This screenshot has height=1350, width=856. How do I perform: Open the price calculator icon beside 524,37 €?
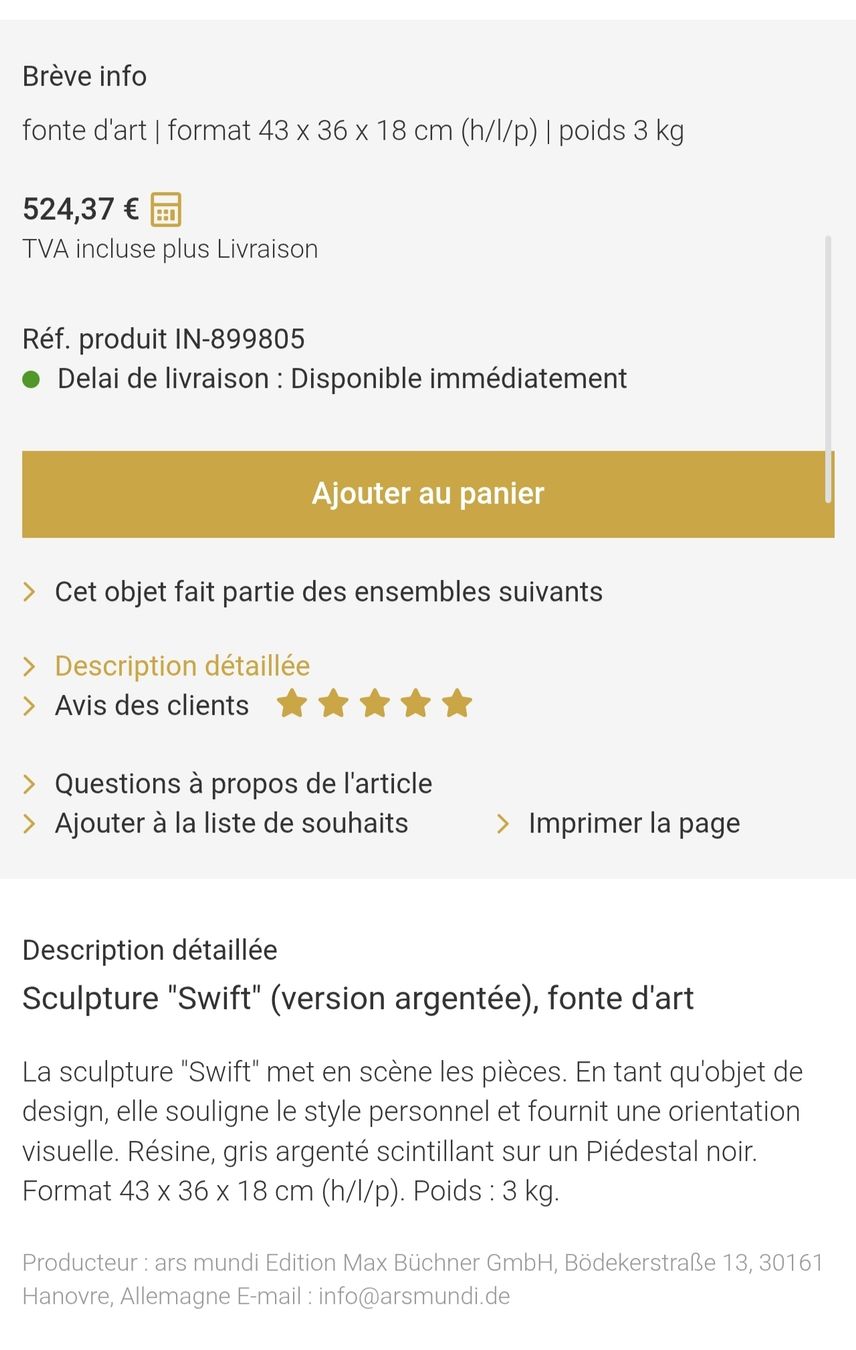(166, 210)
